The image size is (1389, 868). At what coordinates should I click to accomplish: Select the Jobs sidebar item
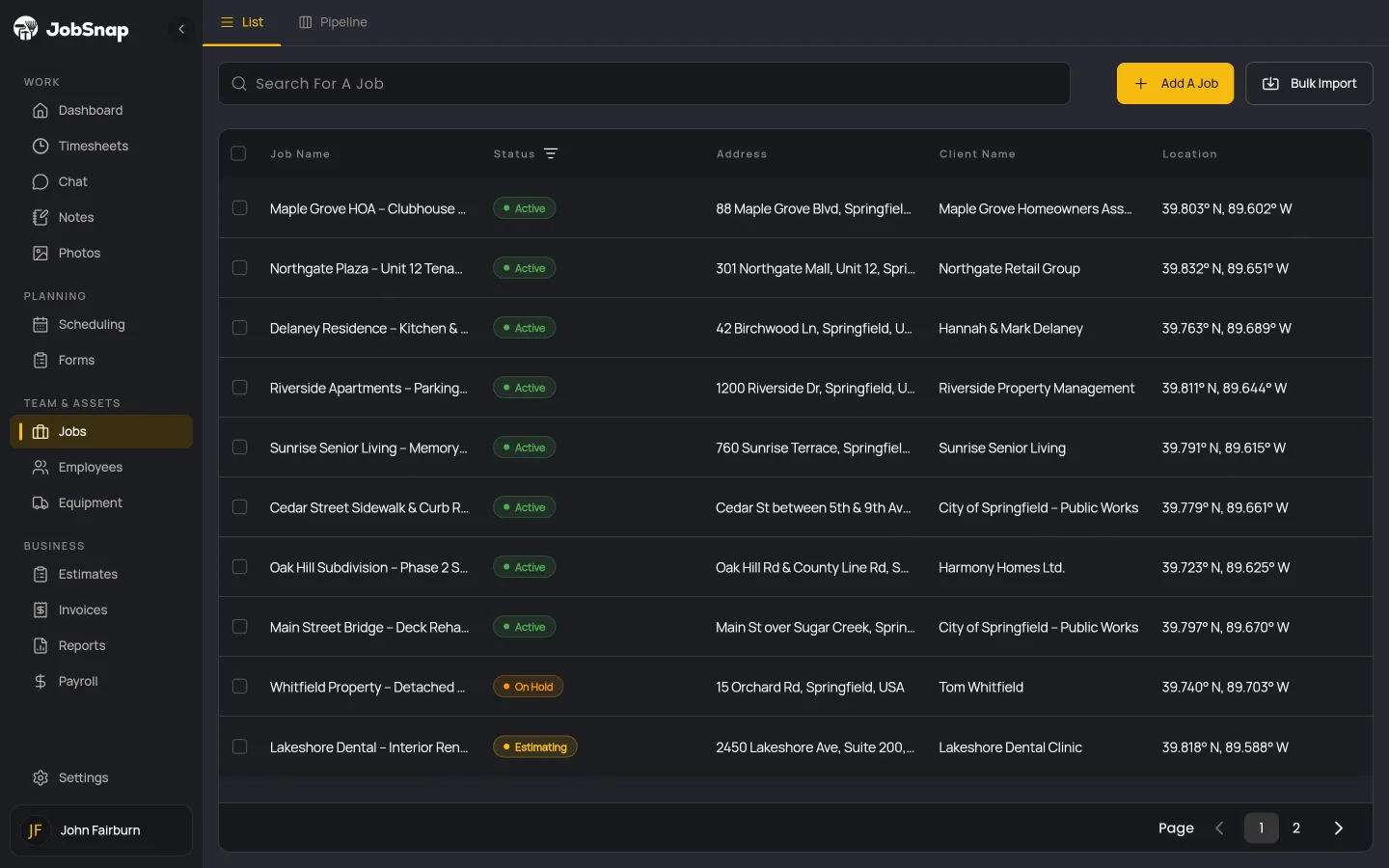101,431
